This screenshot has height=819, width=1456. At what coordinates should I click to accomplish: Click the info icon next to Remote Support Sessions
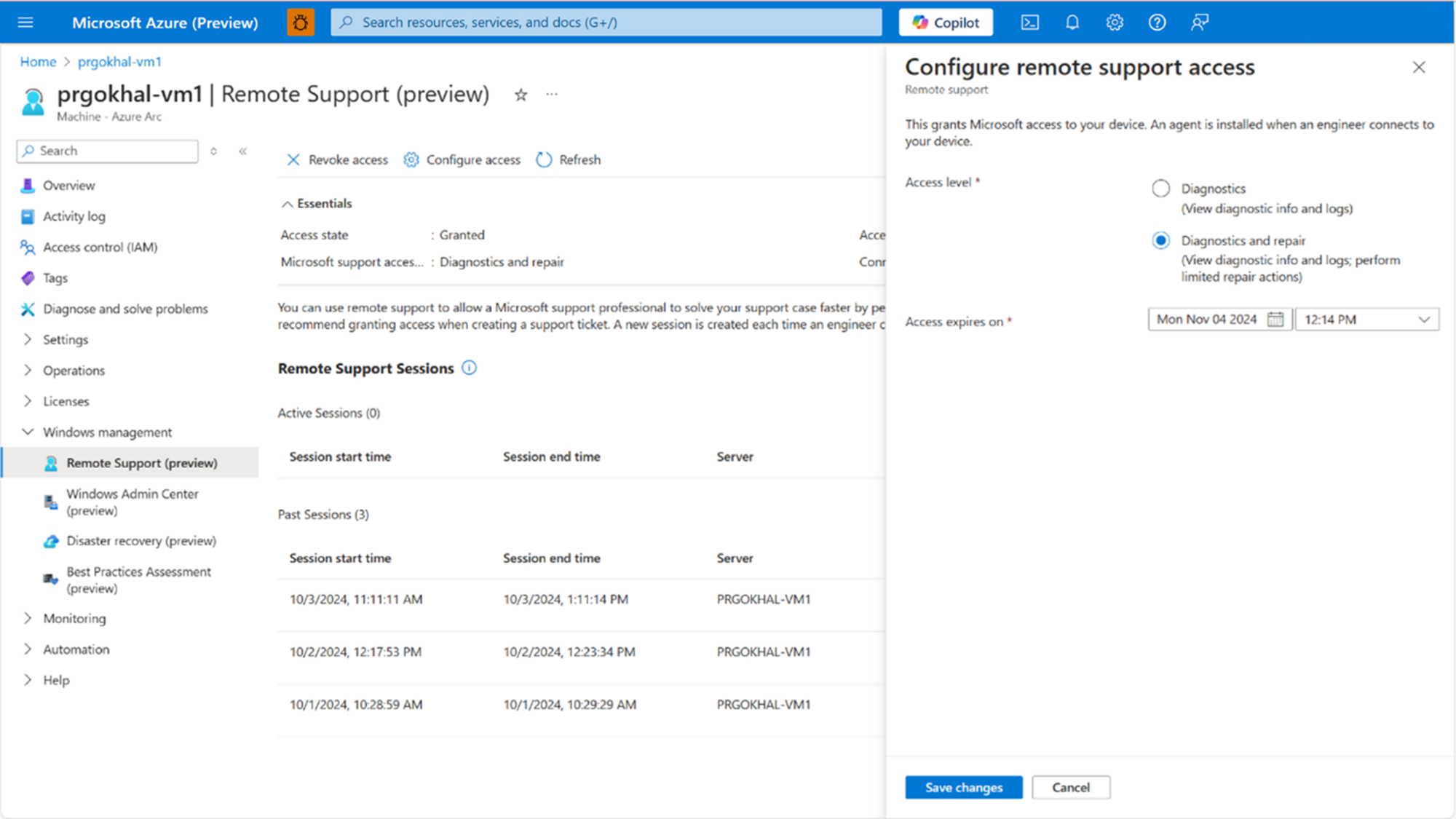(x=470, y=368)
